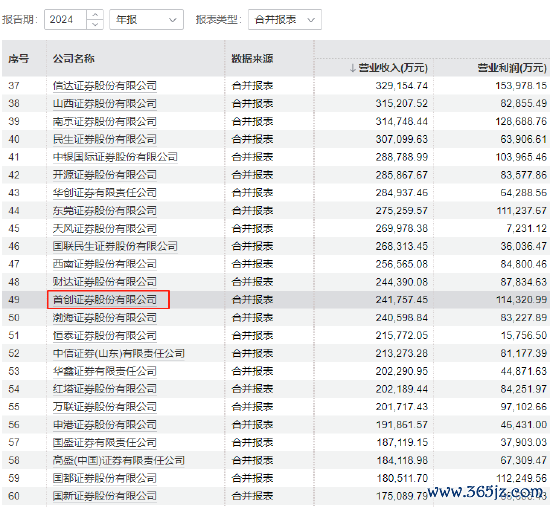Open 申港证券股份有限公司 link

coord(105,425)
